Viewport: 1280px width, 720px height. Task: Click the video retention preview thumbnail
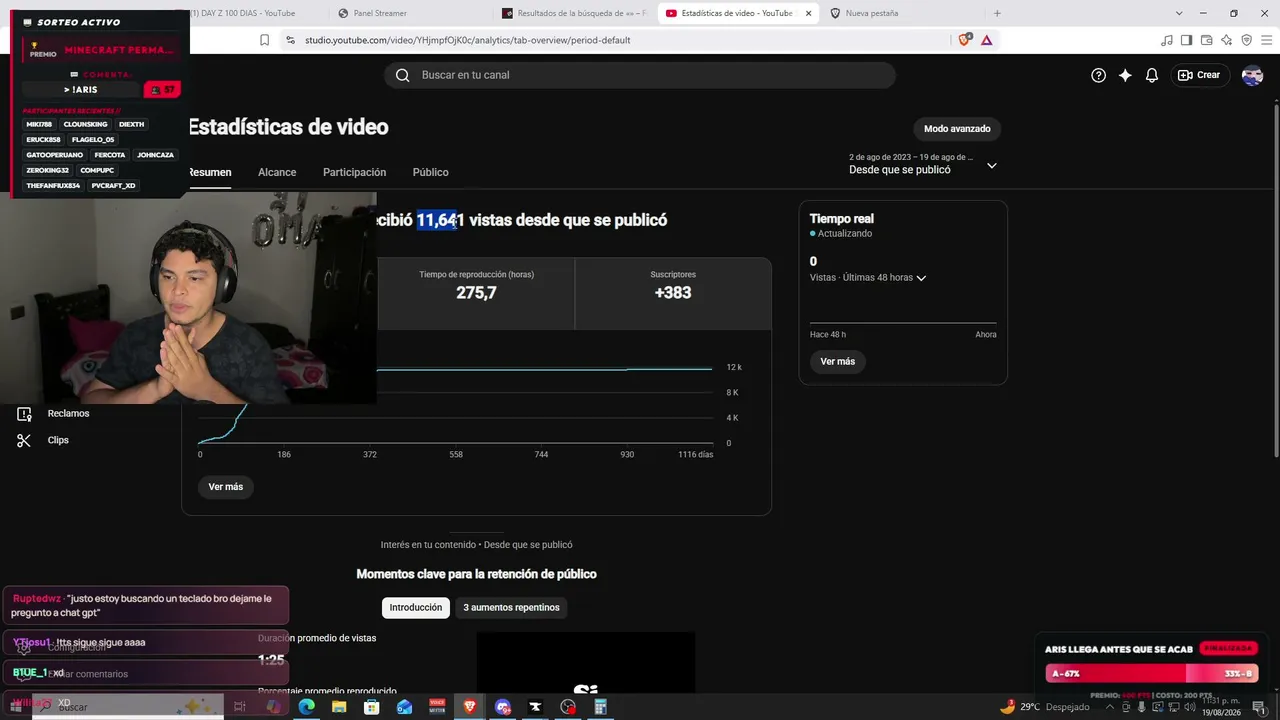[586, 662]
